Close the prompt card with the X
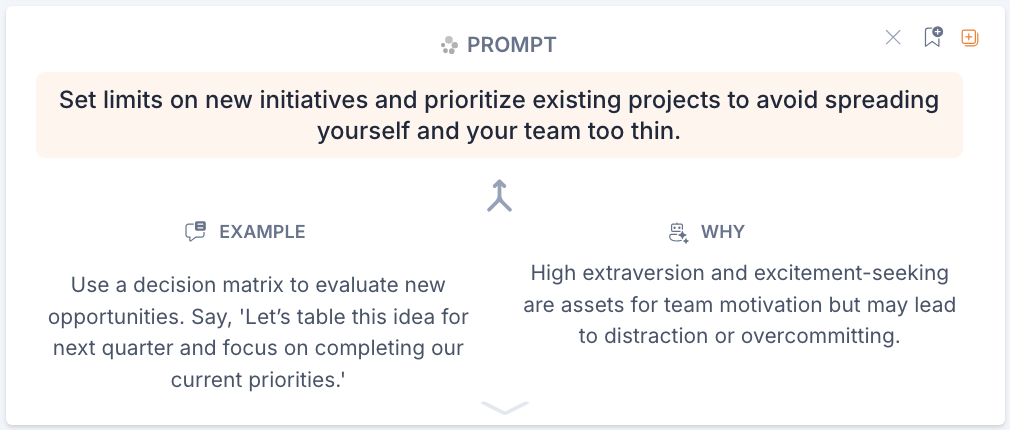Screen dimensions: 1010x430 [893, 38]
